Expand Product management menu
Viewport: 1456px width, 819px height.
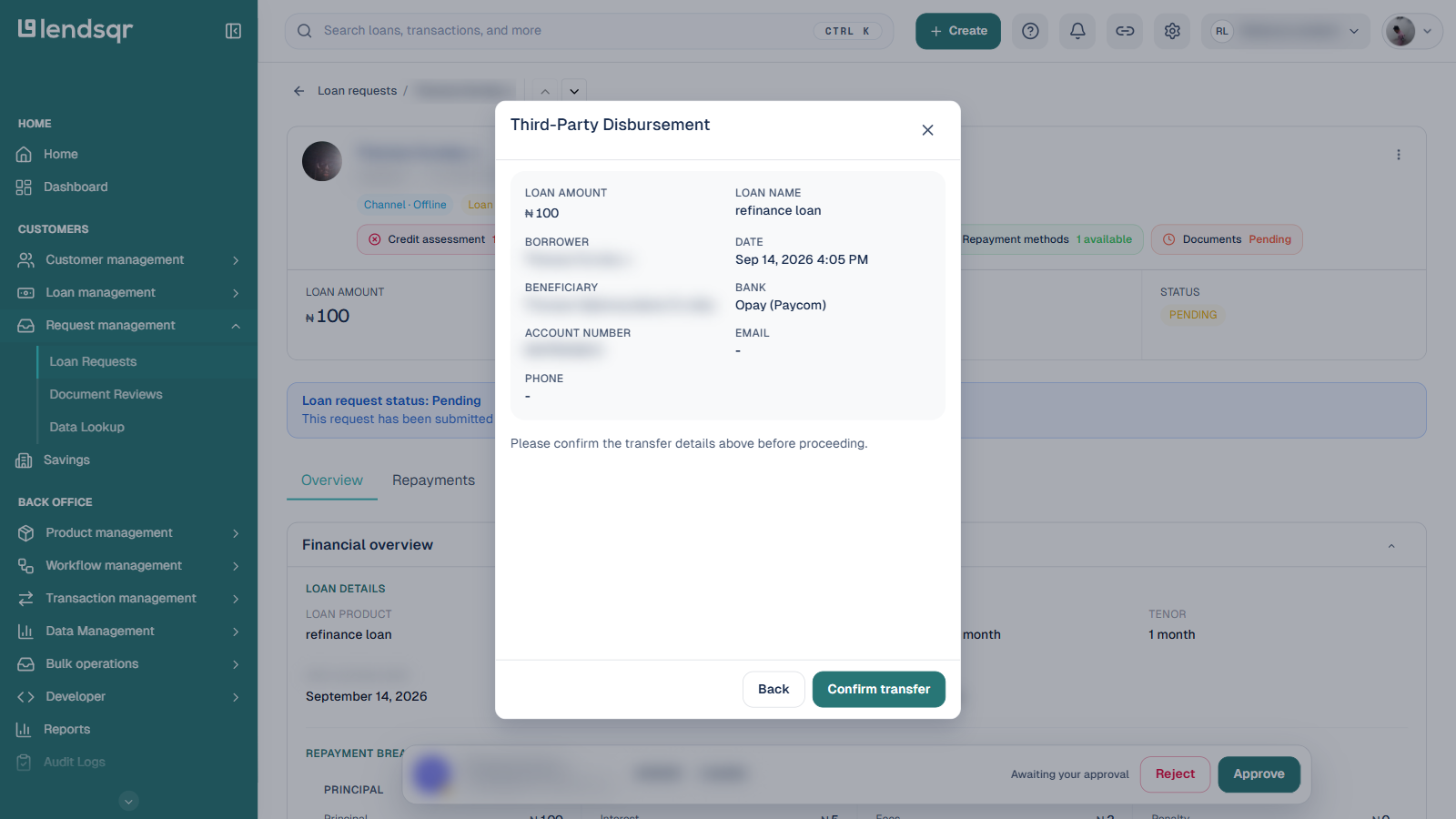128,533
